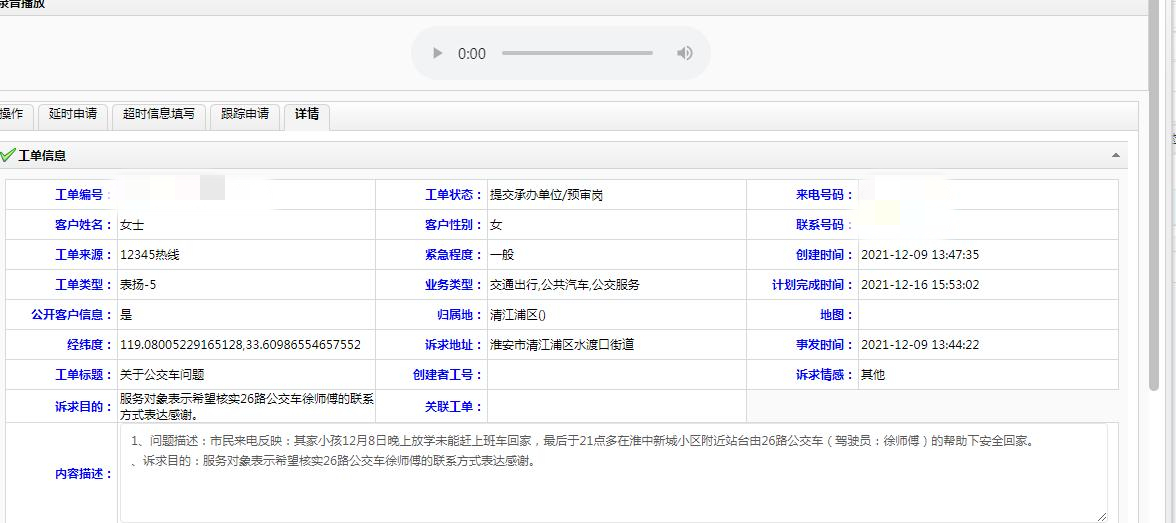Open the 超时信息填写 tab
Screen dimensions: 1176x523
[x=159, y=115]
